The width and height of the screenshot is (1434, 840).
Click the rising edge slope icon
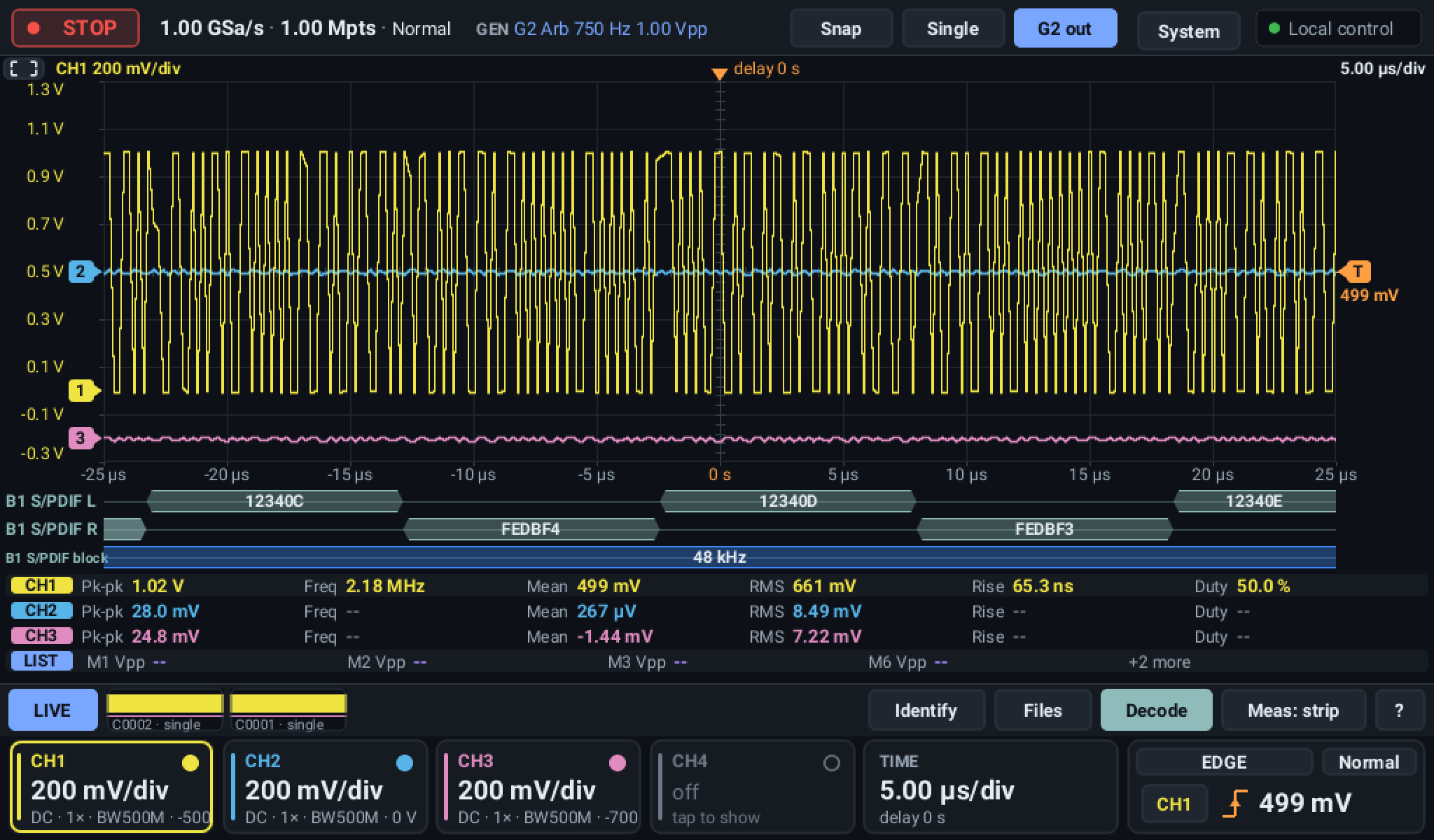1234,804
